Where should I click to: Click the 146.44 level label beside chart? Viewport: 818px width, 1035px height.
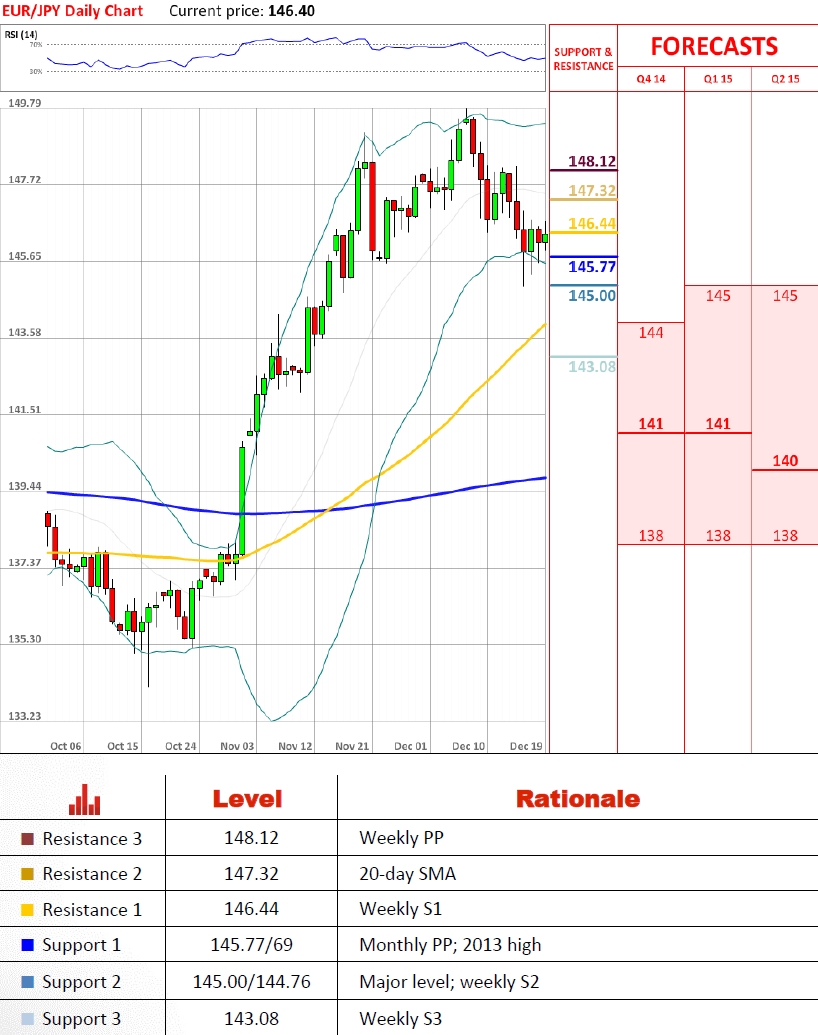tap(592, 223)
